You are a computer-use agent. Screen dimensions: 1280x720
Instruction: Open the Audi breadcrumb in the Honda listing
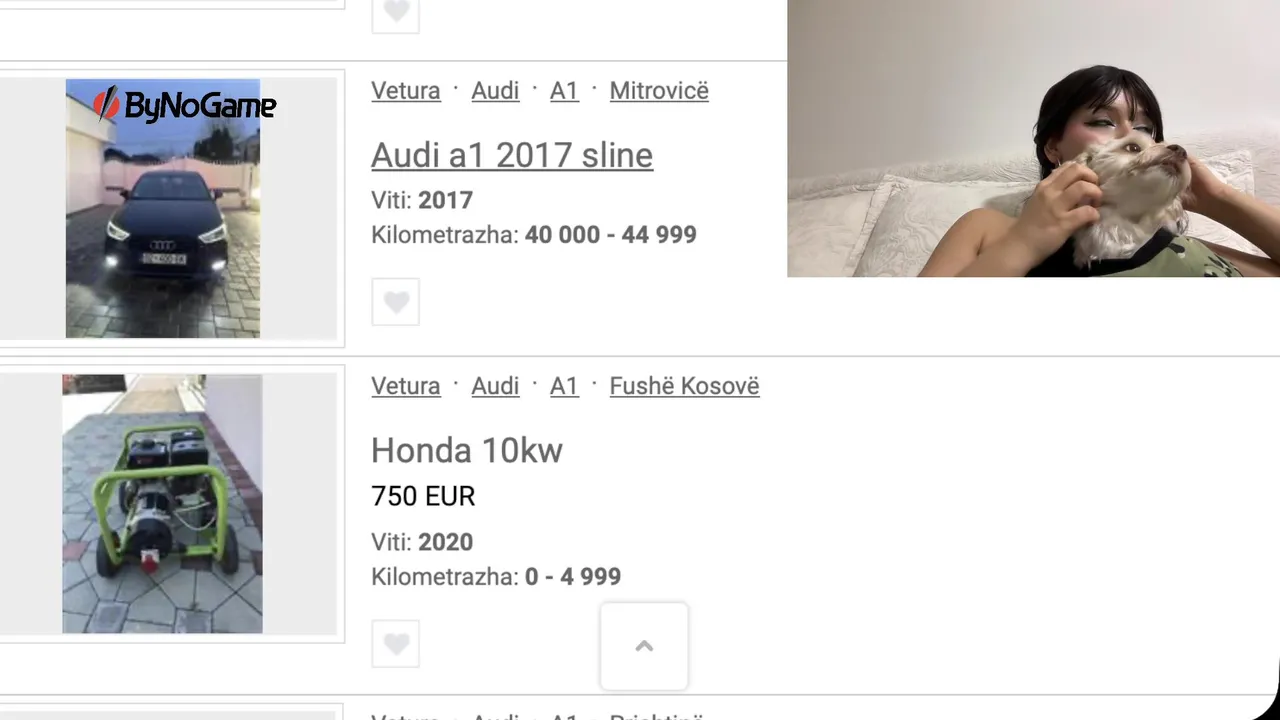click(x=495, y=385)
